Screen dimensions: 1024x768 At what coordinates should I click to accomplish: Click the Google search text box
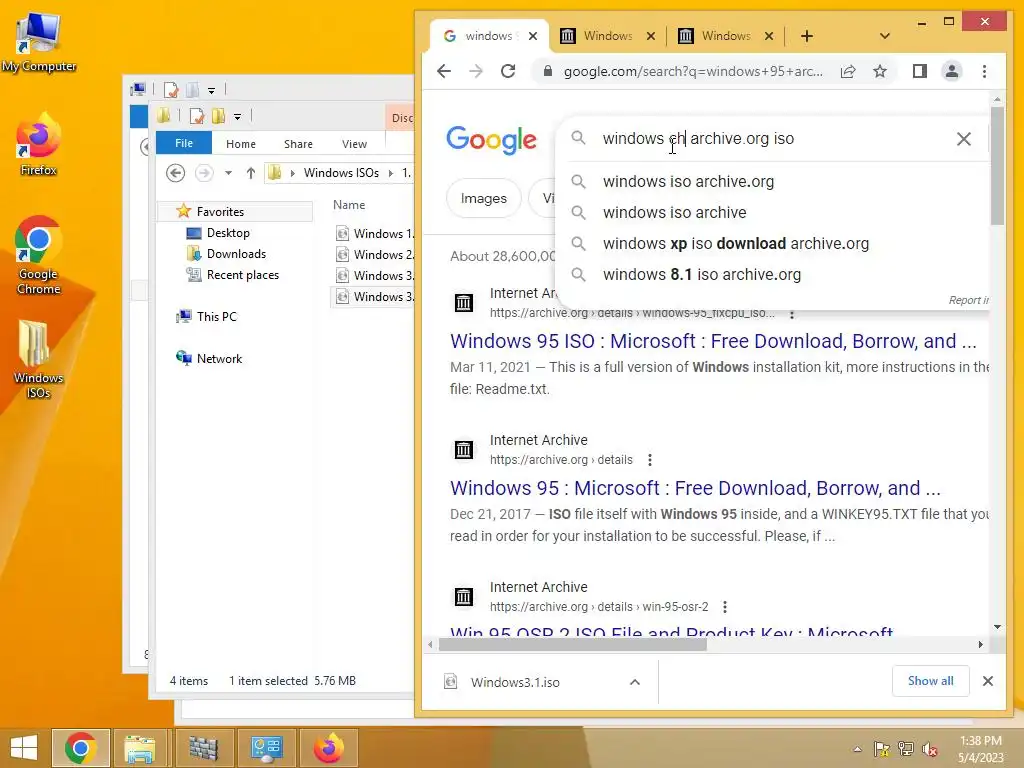click(x=771, y=138)
